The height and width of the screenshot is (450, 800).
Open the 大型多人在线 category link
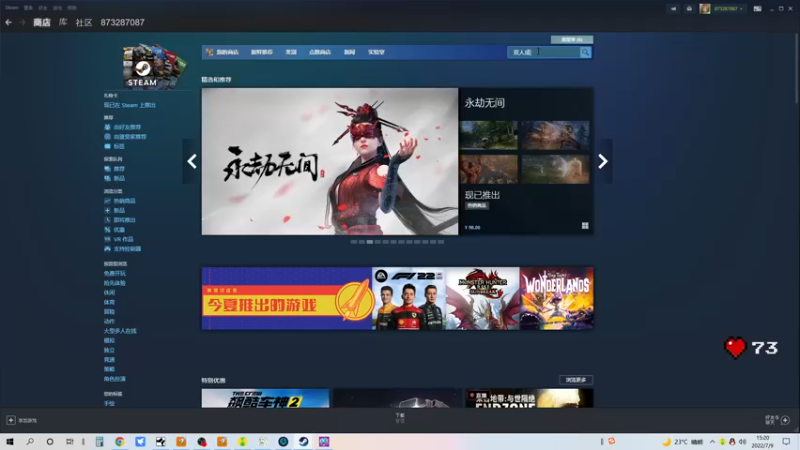point(120,331)
